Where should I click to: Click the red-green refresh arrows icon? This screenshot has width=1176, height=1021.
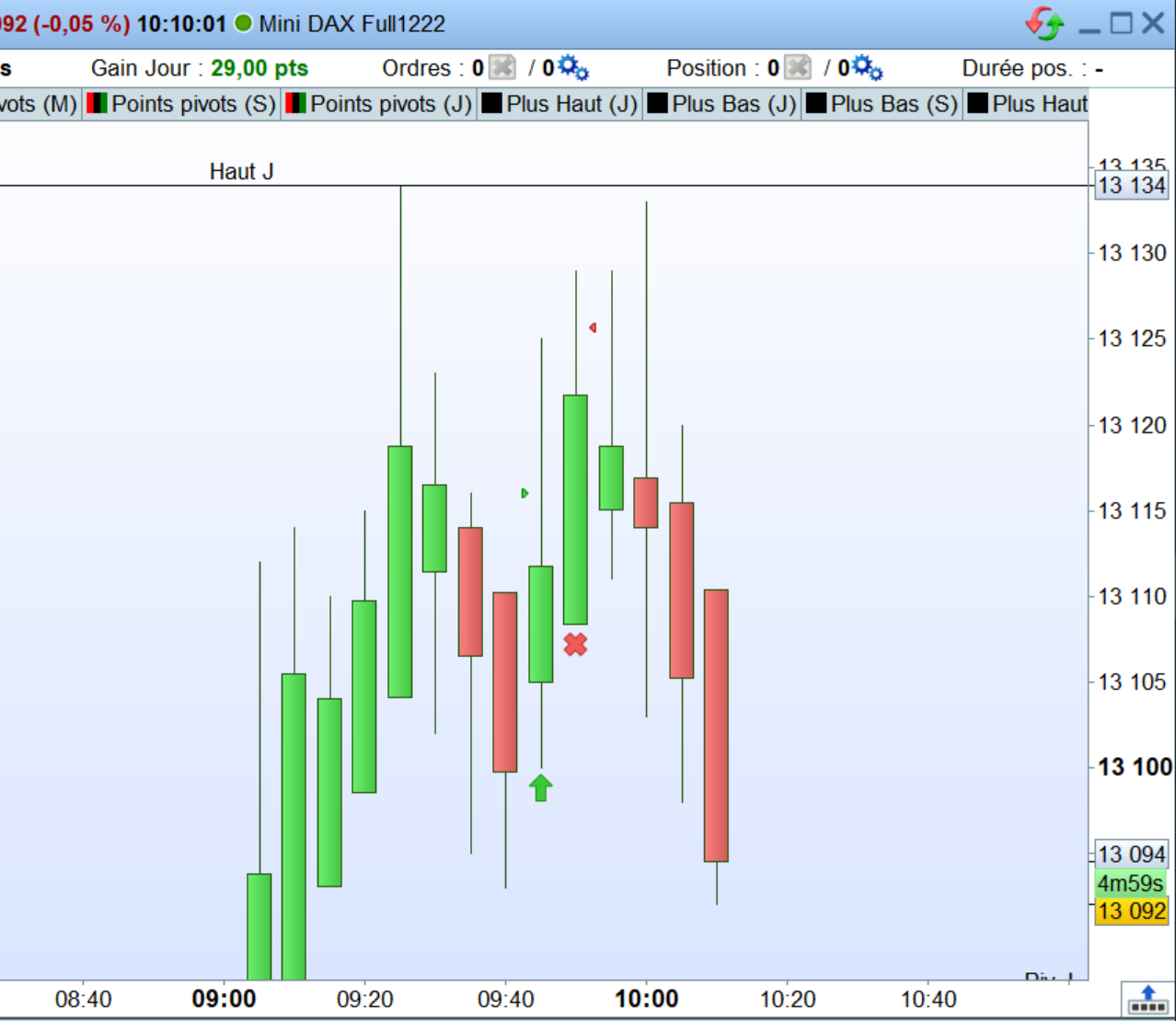click(x=1044, y=23)
